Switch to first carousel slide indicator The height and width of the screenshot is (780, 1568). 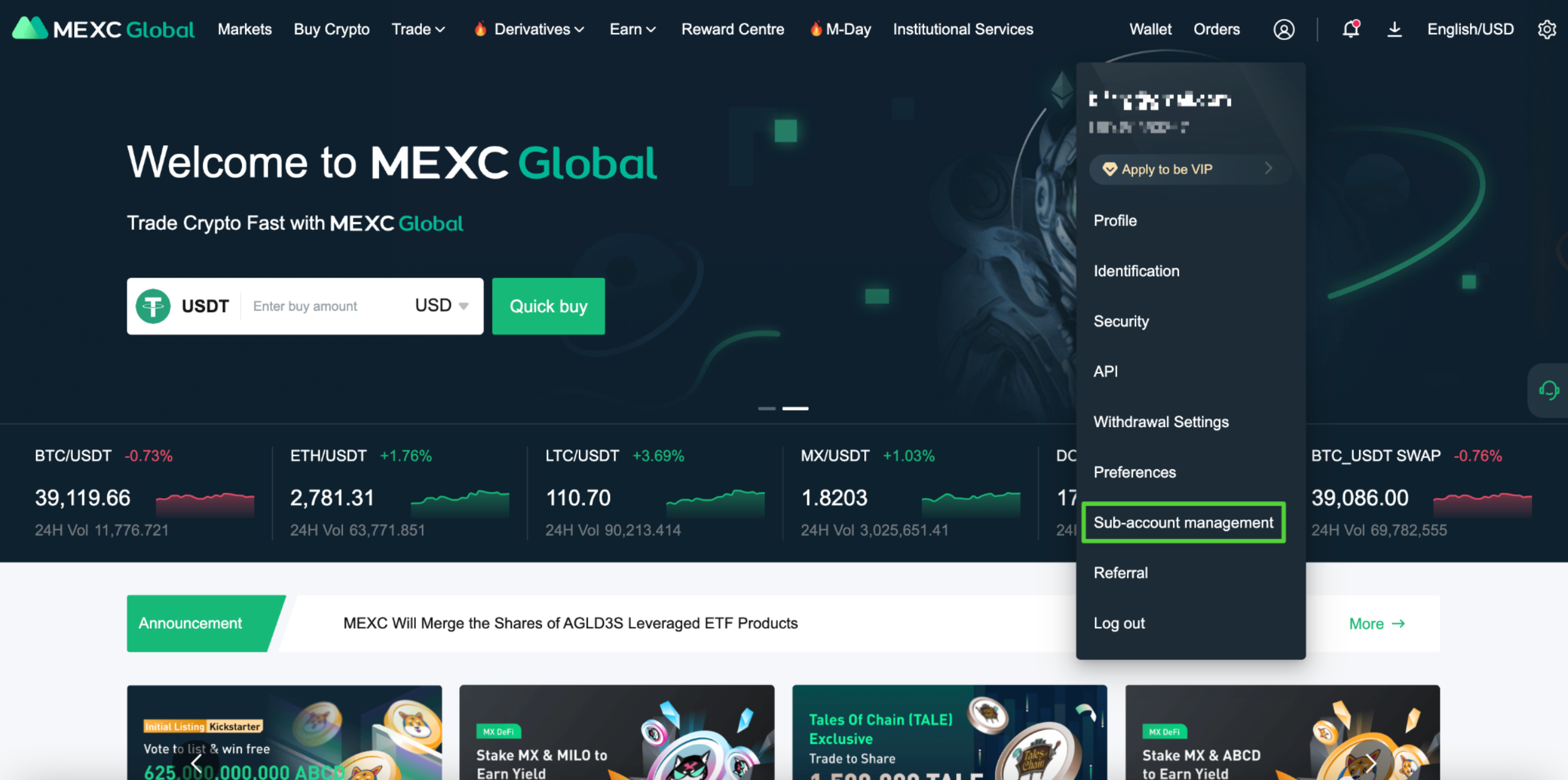click(766, 408)
